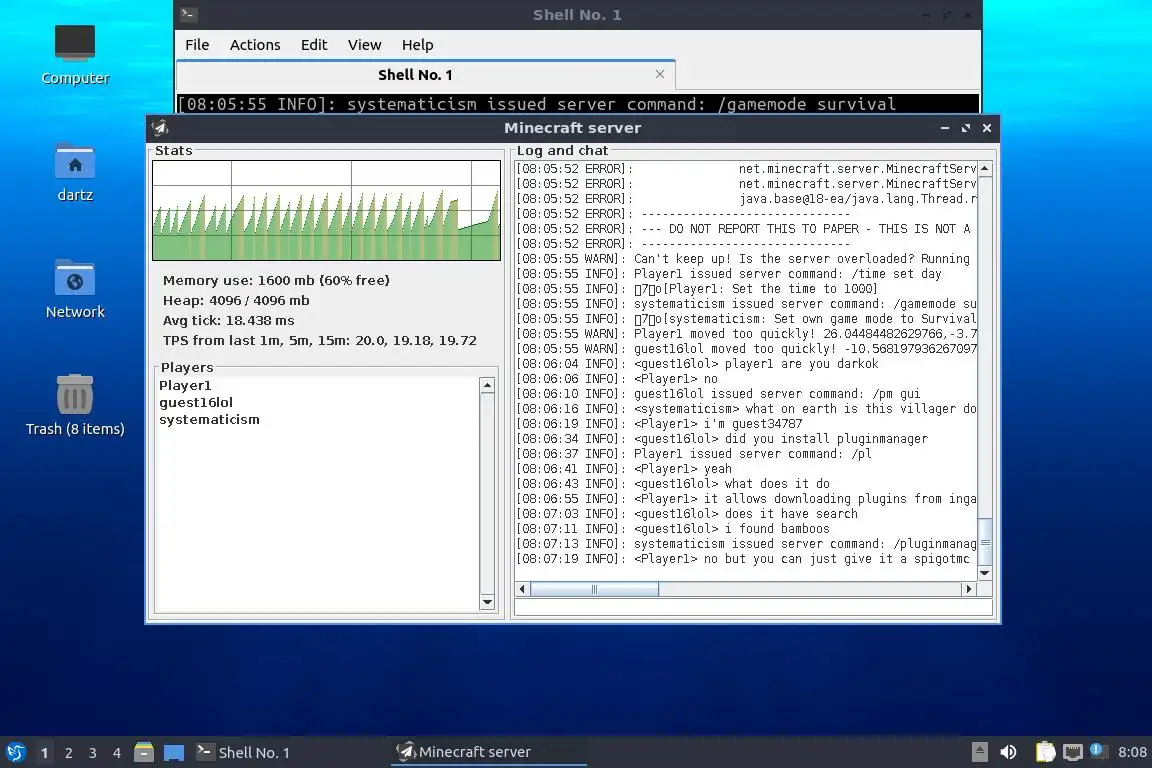
Task: Click the Players list scroll up arrow
Action: 487,386
